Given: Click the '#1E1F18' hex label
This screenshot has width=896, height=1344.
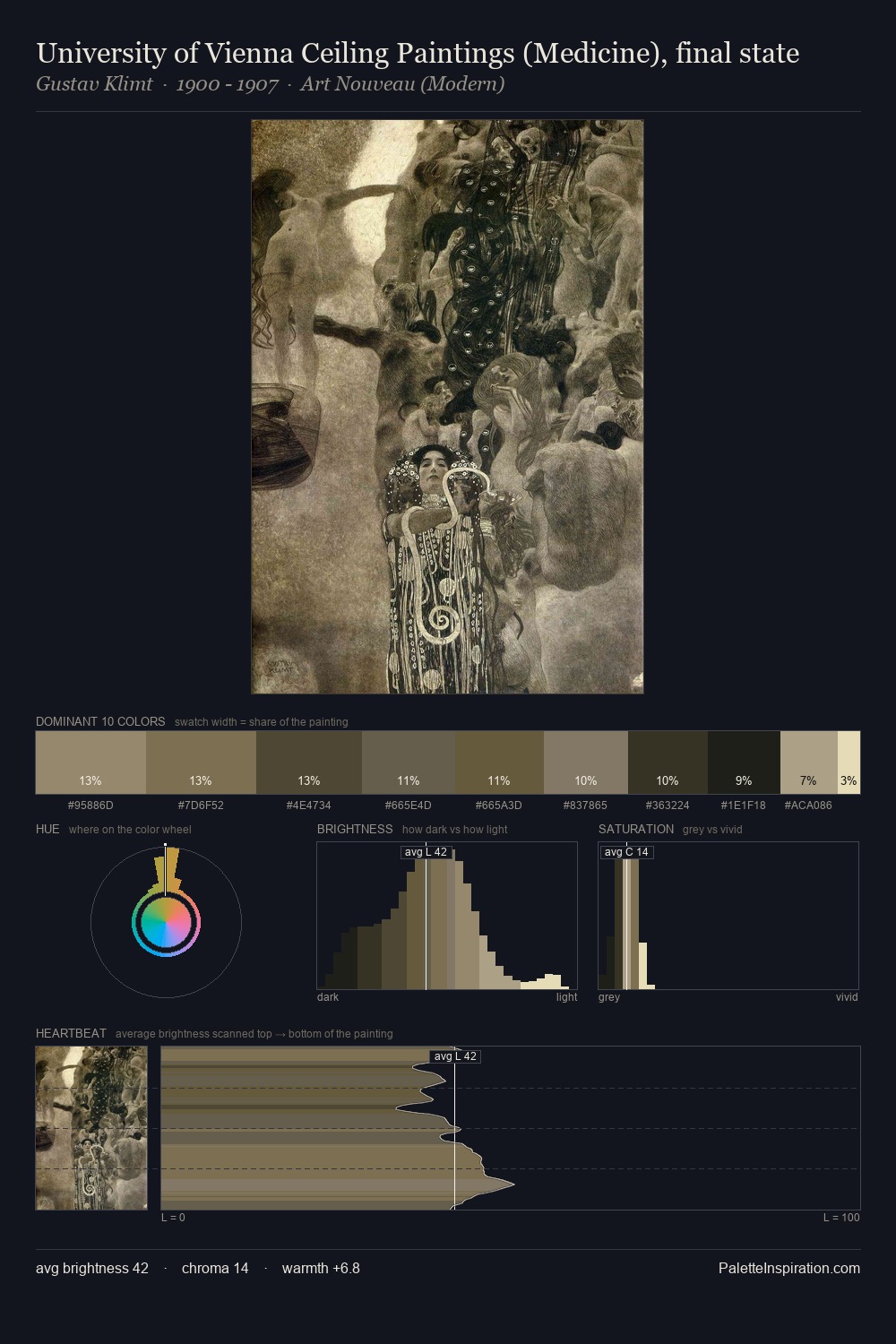Looking at the screenshot, I should [x=744, y=806].
